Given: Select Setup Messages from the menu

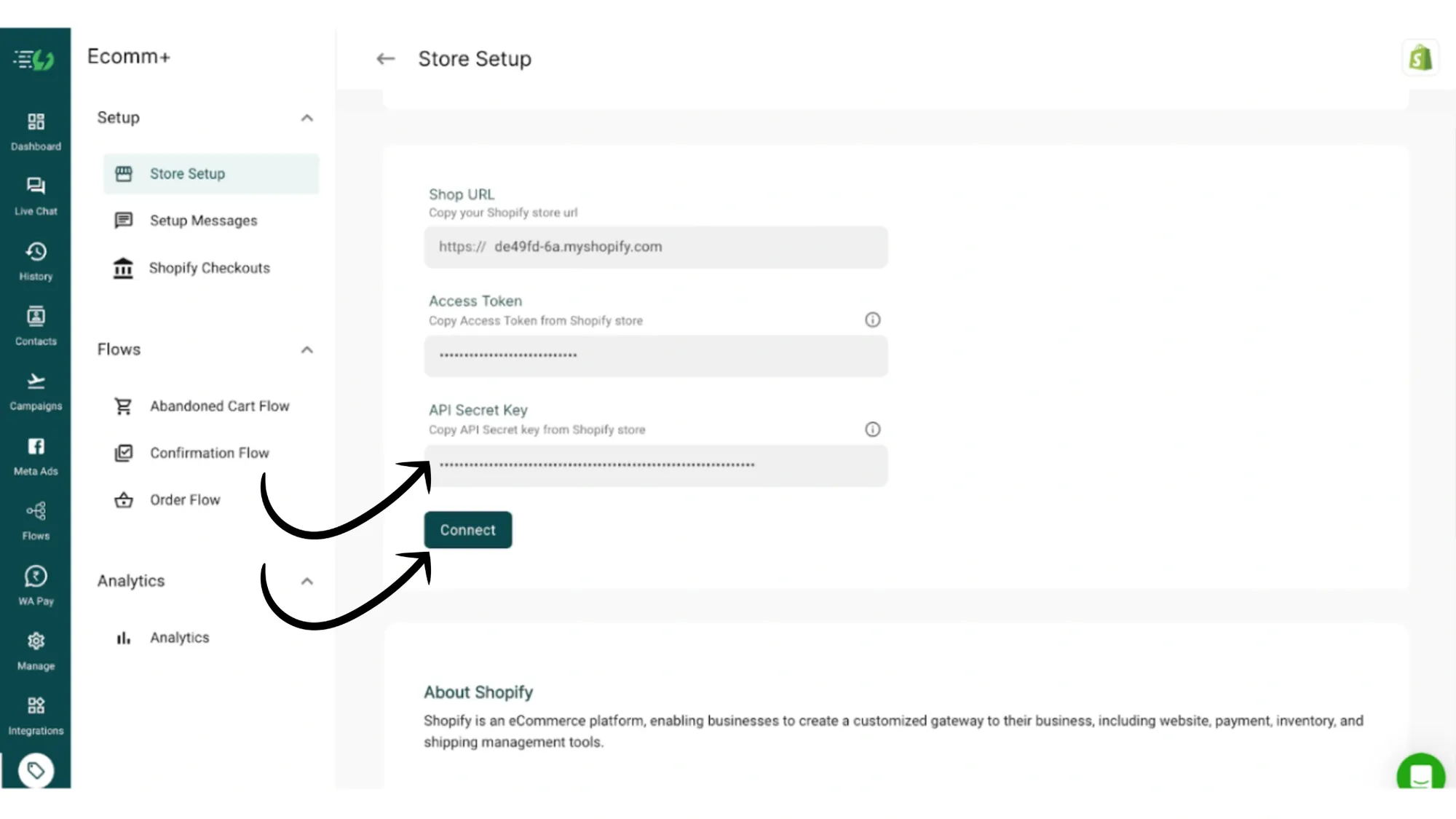Looking at the screenshot, I should click(x=203, y=220).
